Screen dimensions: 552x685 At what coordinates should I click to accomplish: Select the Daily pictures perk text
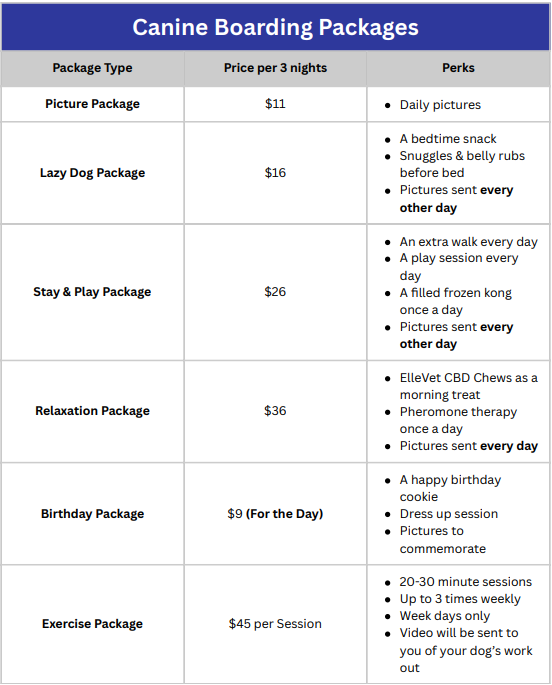point(440,105)
